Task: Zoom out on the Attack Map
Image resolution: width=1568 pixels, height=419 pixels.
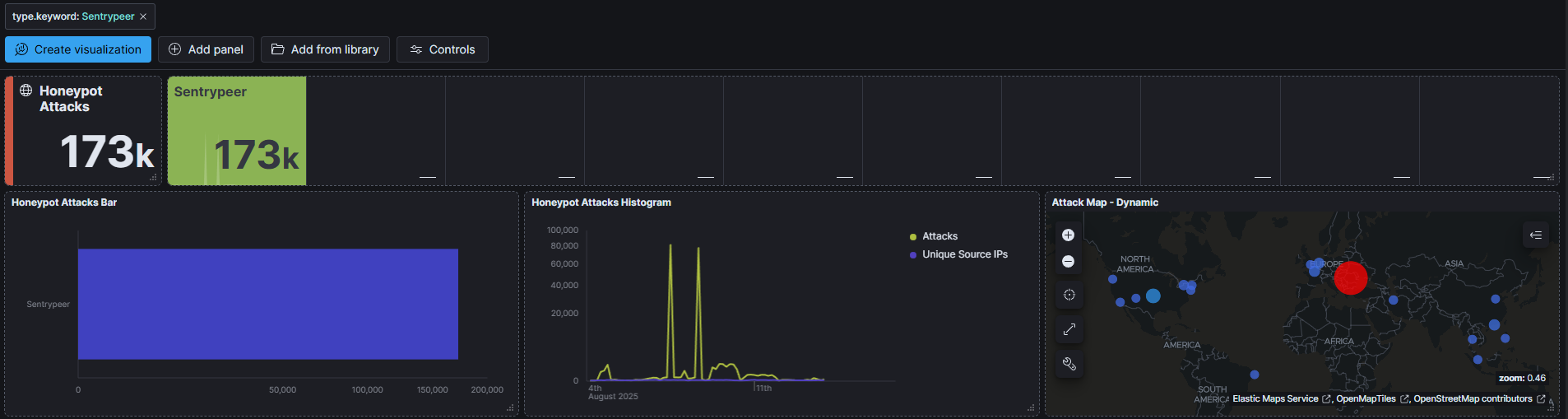Action: pyautogui.click(x=1068, y=262)
